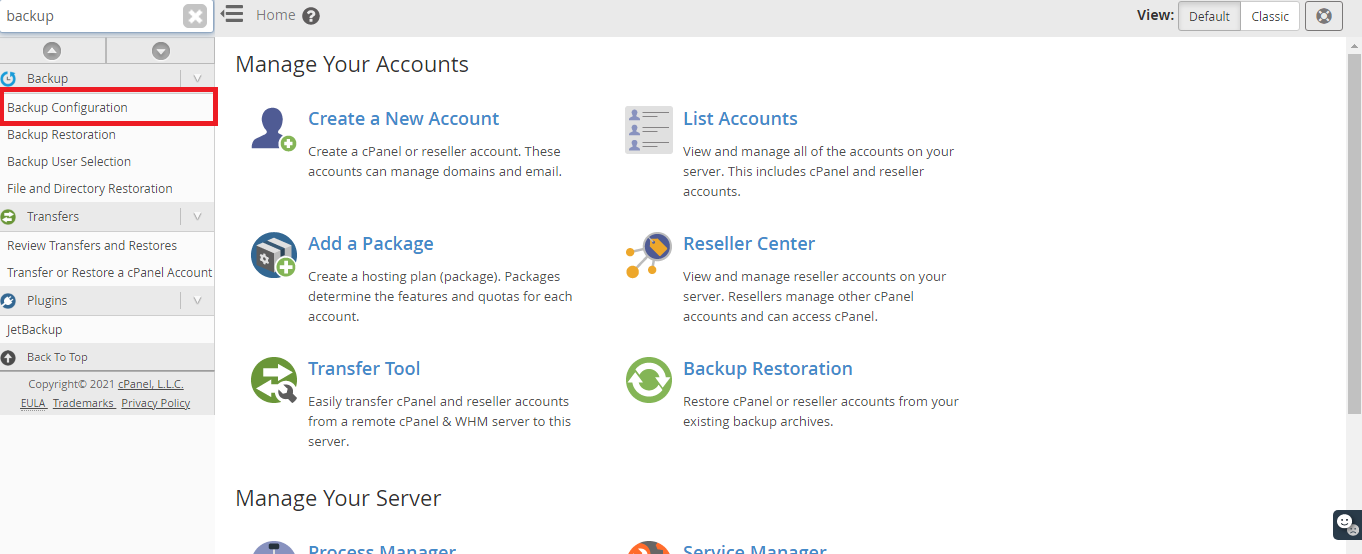The height and width of the screenshot is (554, 1362).
Task: Open Backup Restoration in sidebar
Action: pos(61,135)
